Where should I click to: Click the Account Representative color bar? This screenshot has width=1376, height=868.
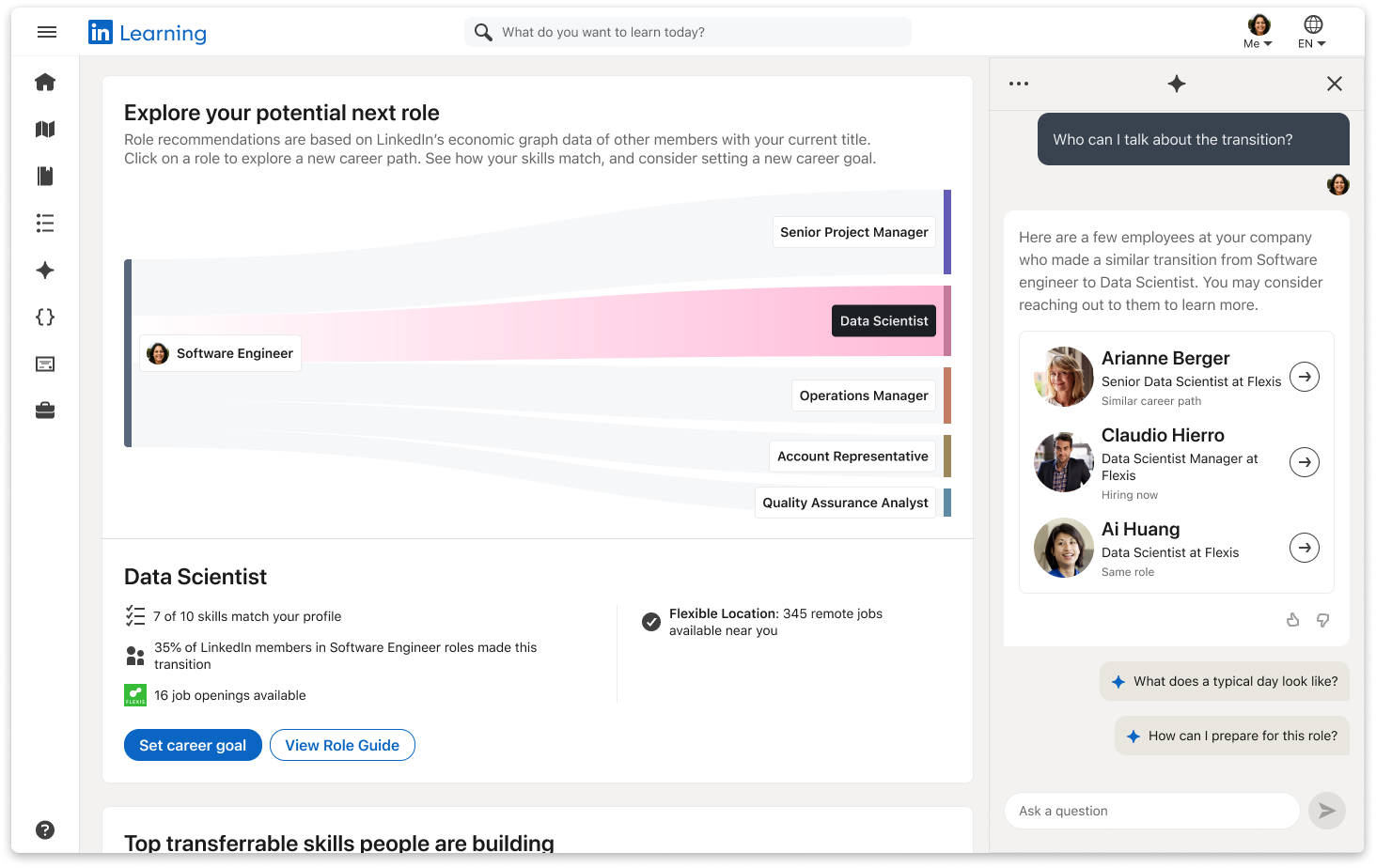[947, 456]
